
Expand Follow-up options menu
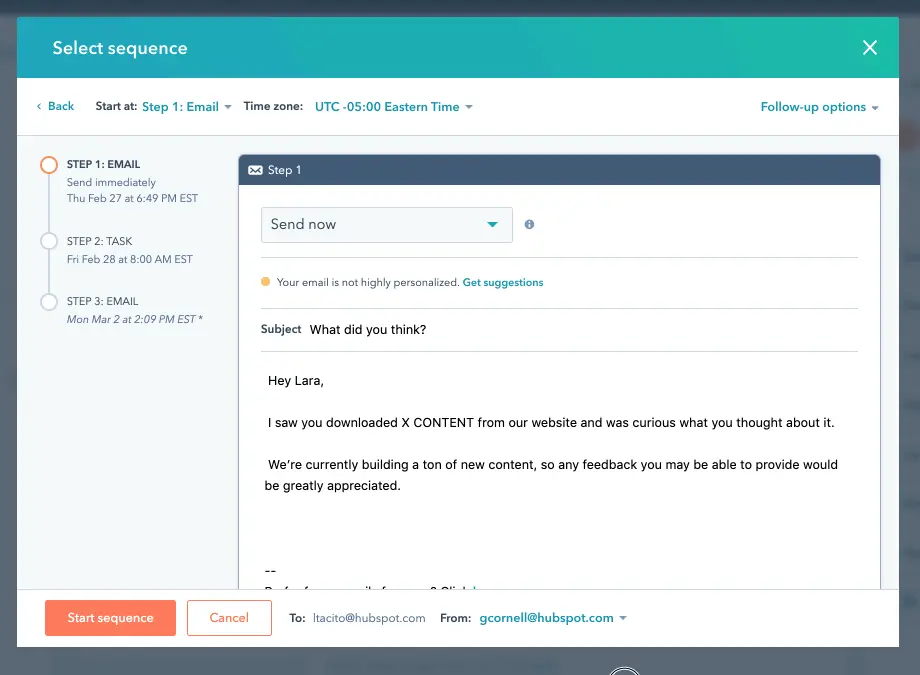click(x=819, y=107)
